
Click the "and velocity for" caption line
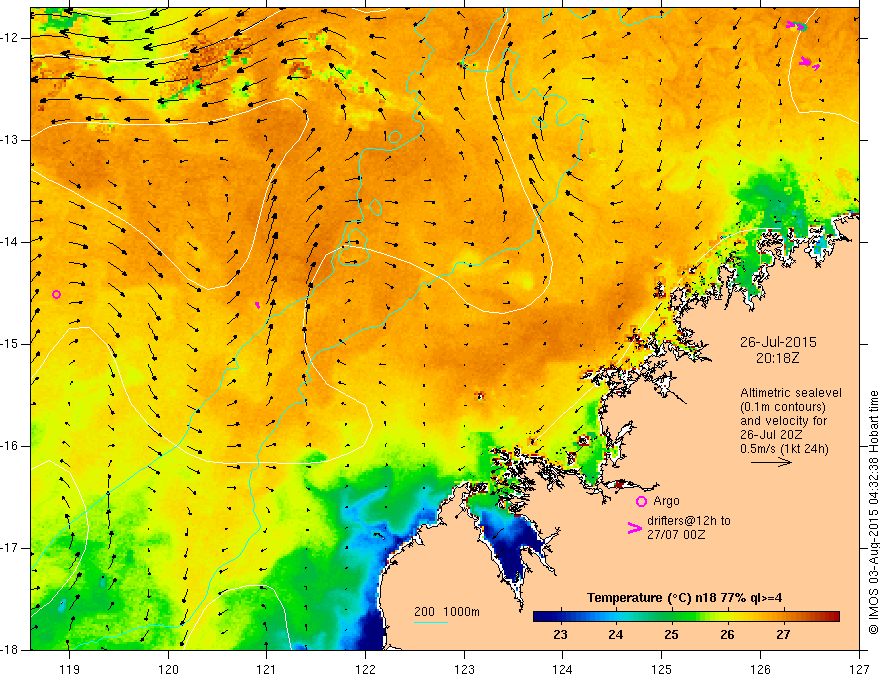783,421
